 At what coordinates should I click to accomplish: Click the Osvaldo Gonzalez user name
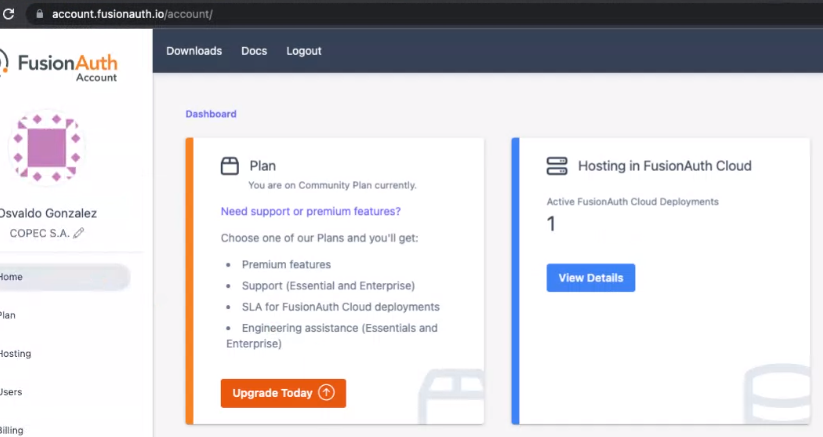pos(48,213)
